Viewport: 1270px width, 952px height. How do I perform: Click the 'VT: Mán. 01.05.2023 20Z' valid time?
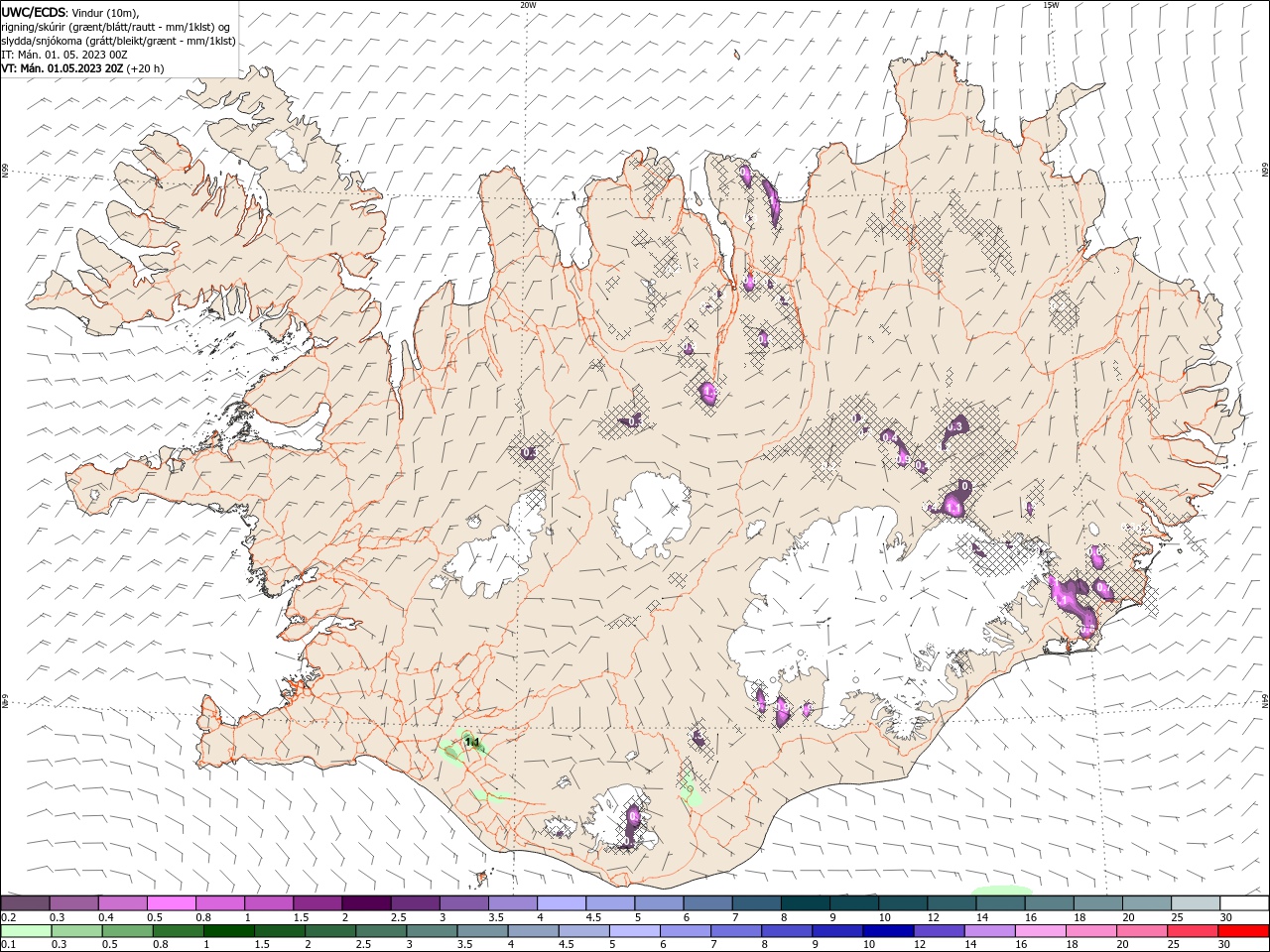(x=62, y=68)
